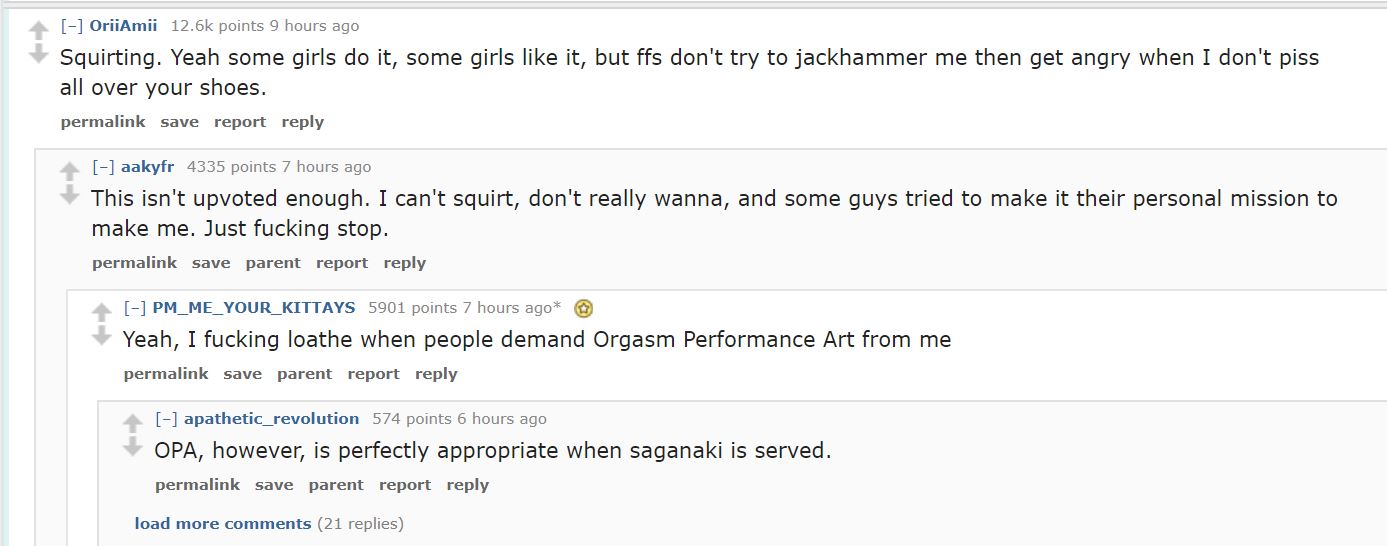Downvote aakyfr's comment
This screenshot has height=546, width=1387.
click(69, 195)
